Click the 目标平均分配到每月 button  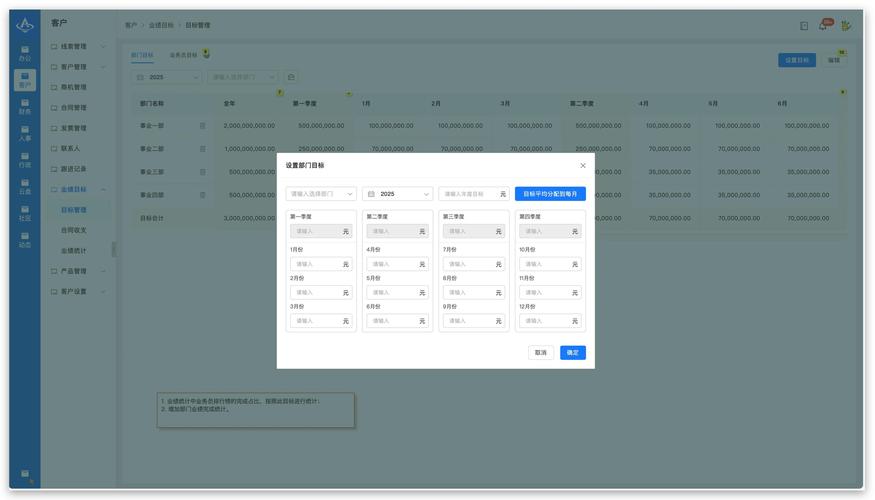pos(550,194)
